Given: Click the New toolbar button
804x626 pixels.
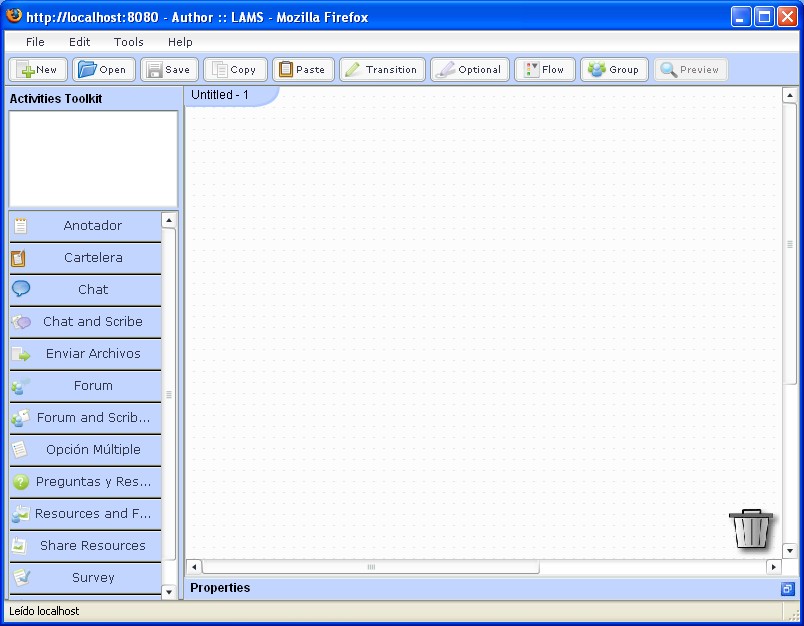Looking at the screenshot, I should (39, 70).
